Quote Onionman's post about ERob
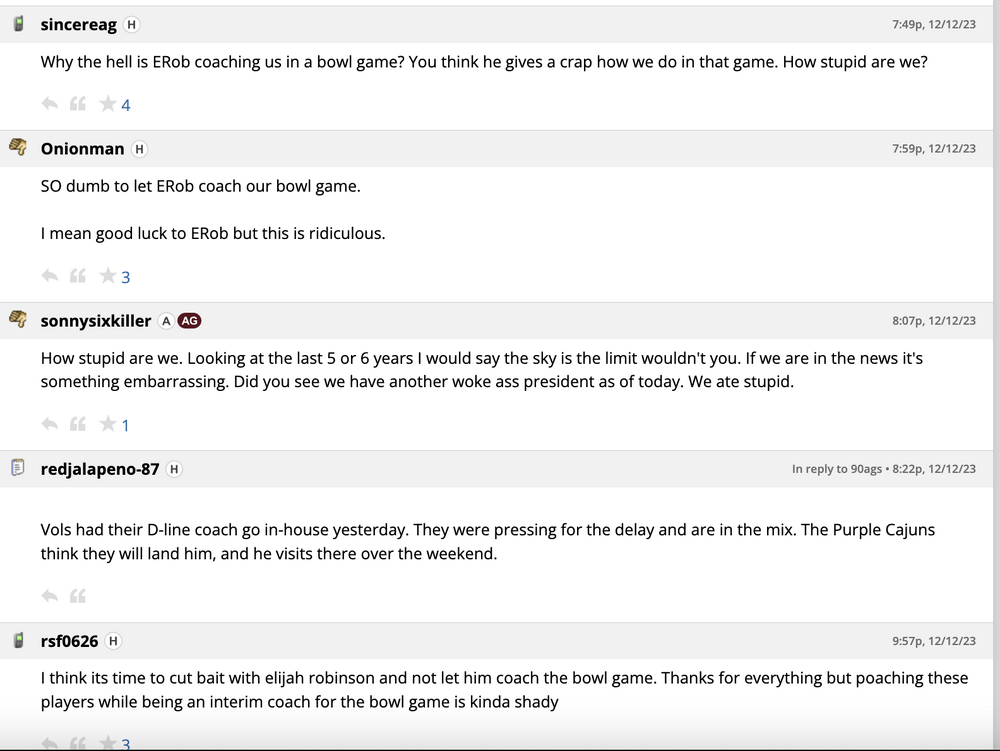1000x751 pixels. pos(78,276)
